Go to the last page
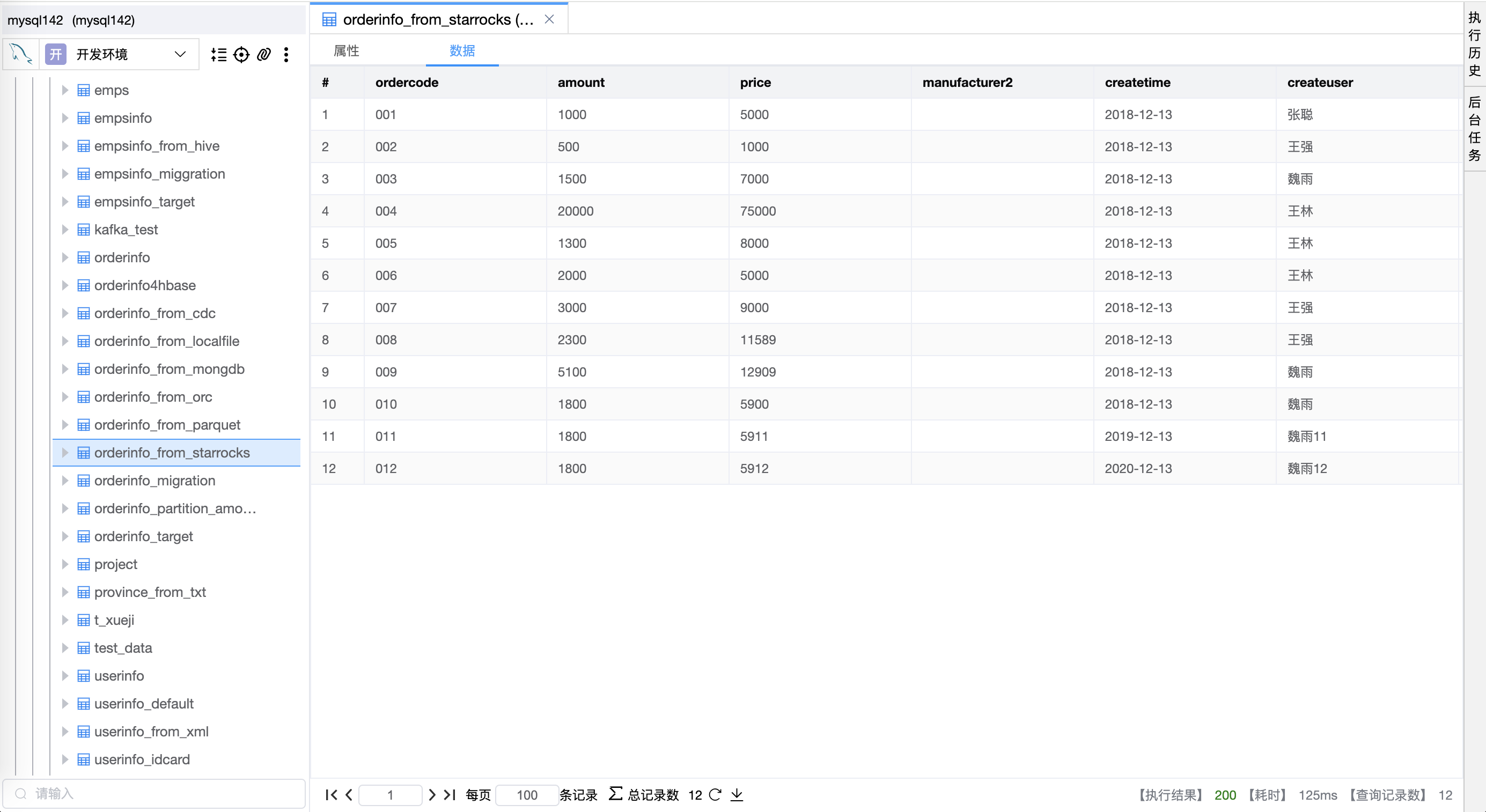The width and height of the screenshot is (1486, 812). (450, 795)
